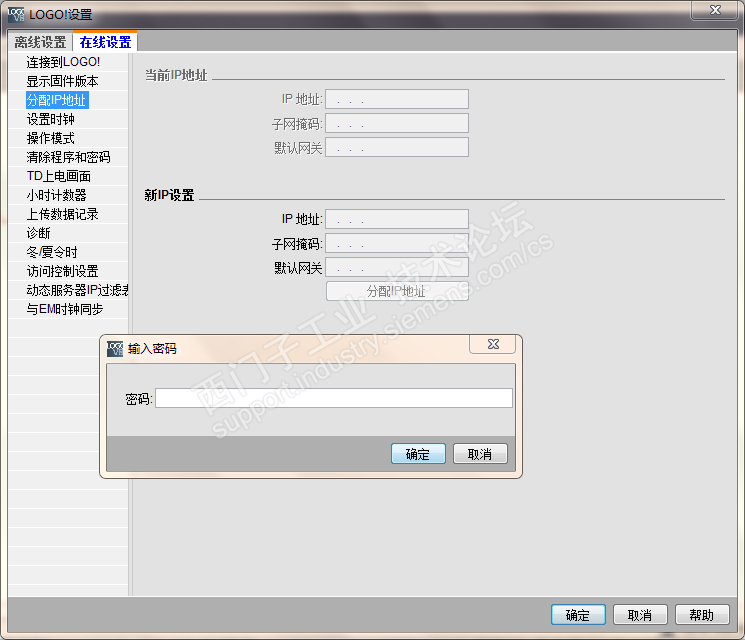The image size is (745, 640).
Task: Click the current 默认网关 field
Action: [397, 147]
